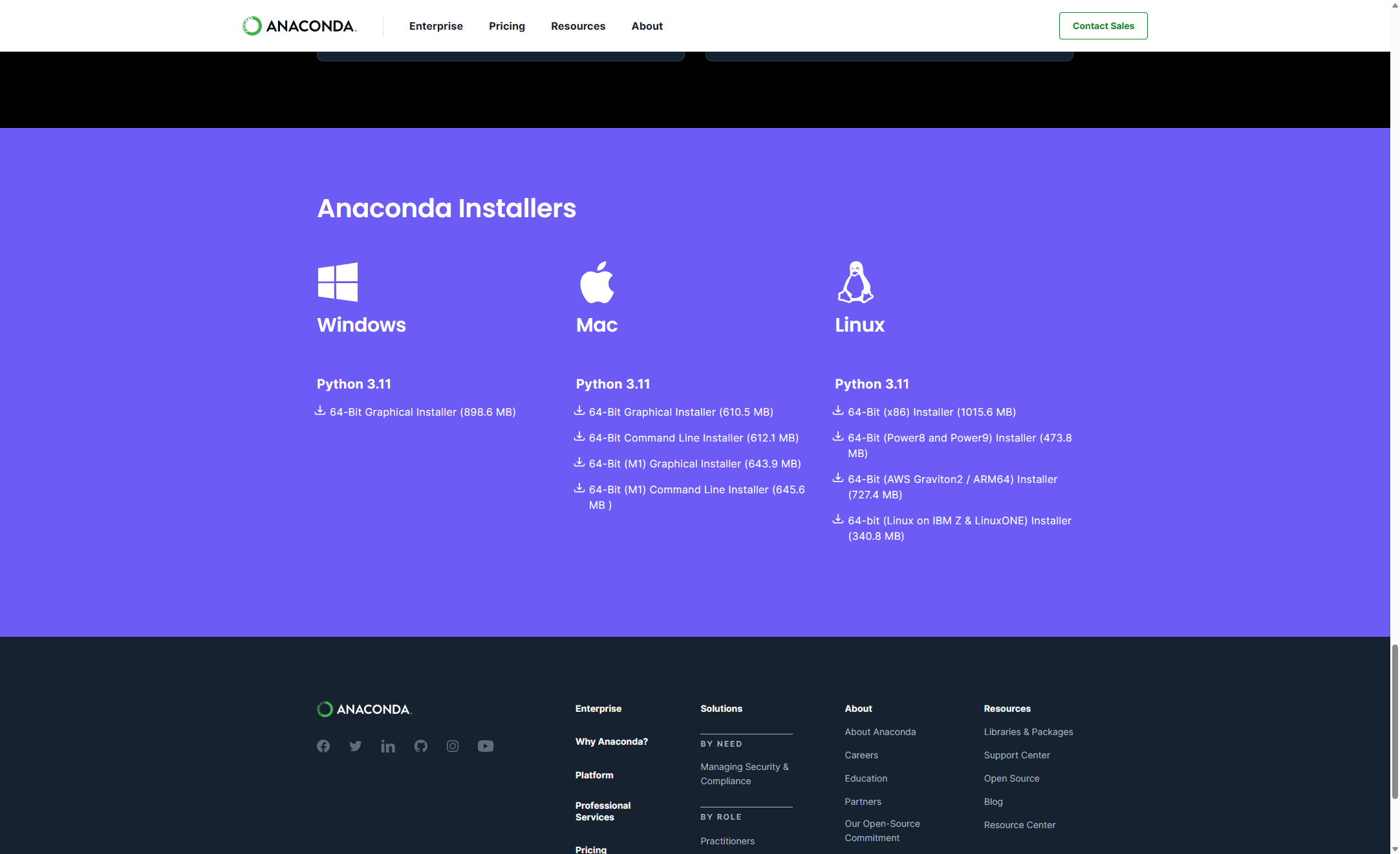
Task: Open the GitHub icon link
Action: (x=421, y=746)
